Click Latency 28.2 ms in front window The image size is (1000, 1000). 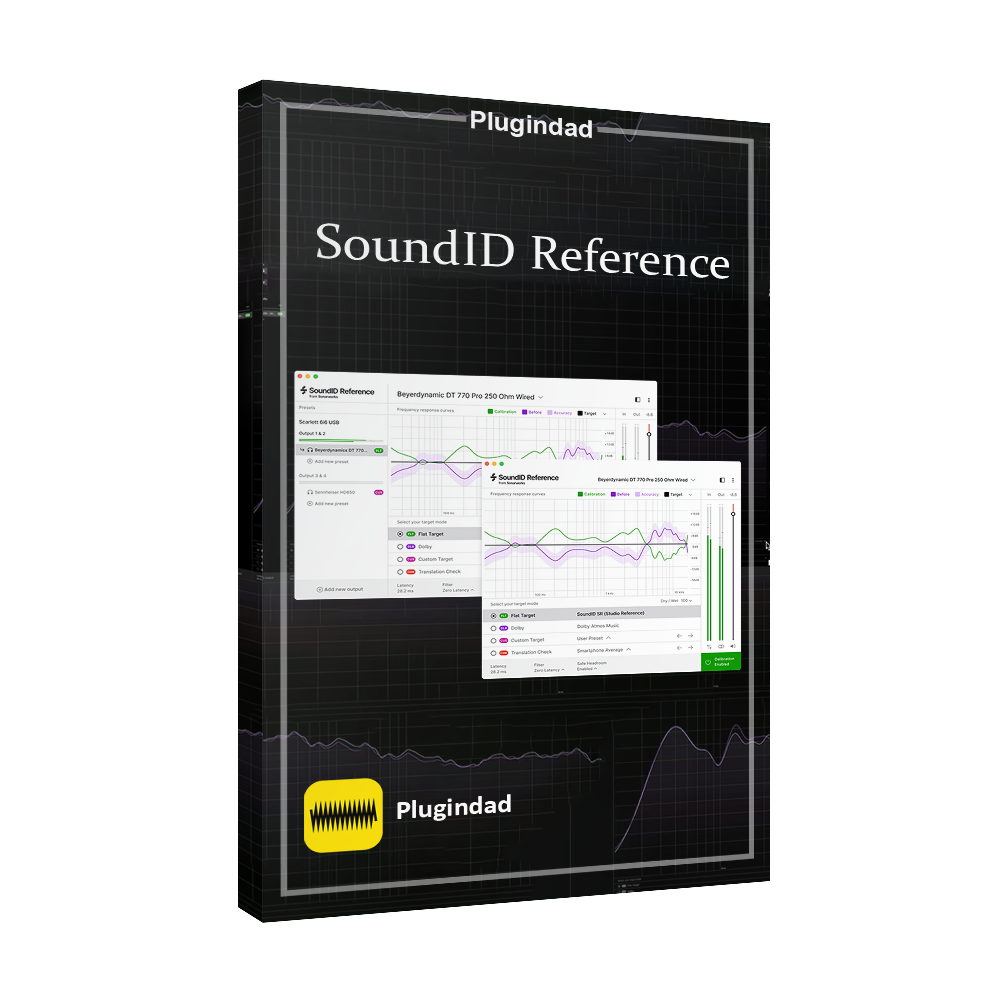(498, 669)
